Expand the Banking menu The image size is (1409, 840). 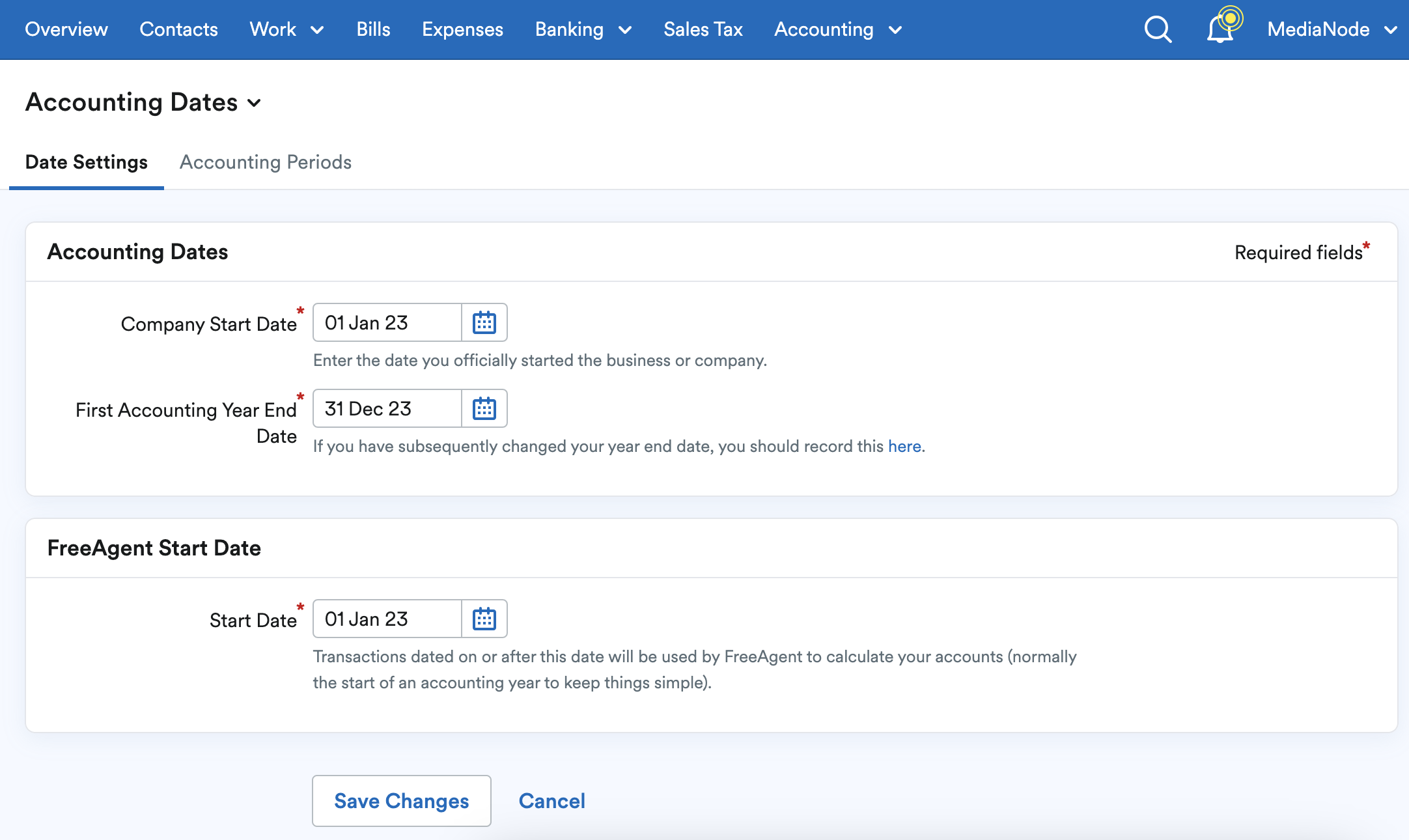[x=583, y=29]
